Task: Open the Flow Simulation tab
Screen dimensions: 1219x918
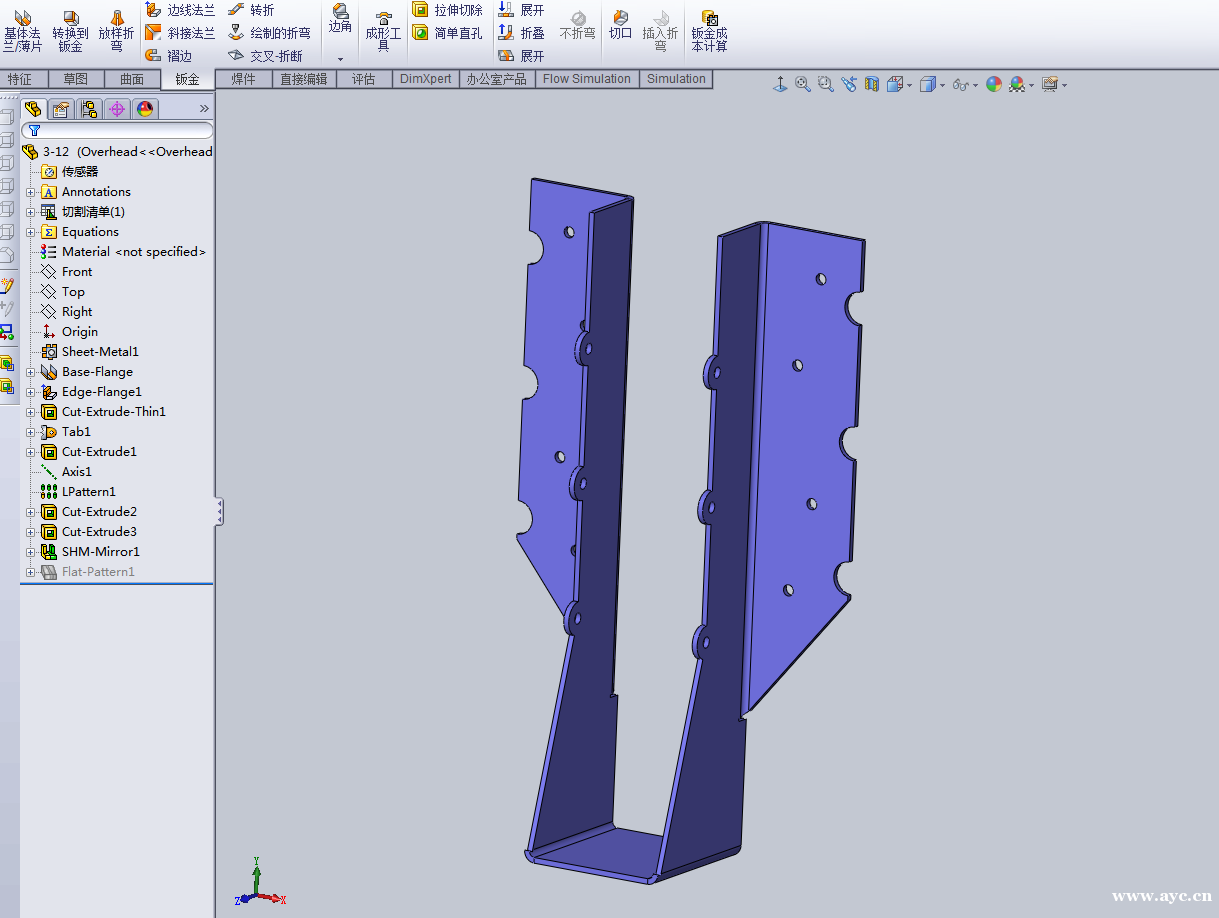Action: 587,79
